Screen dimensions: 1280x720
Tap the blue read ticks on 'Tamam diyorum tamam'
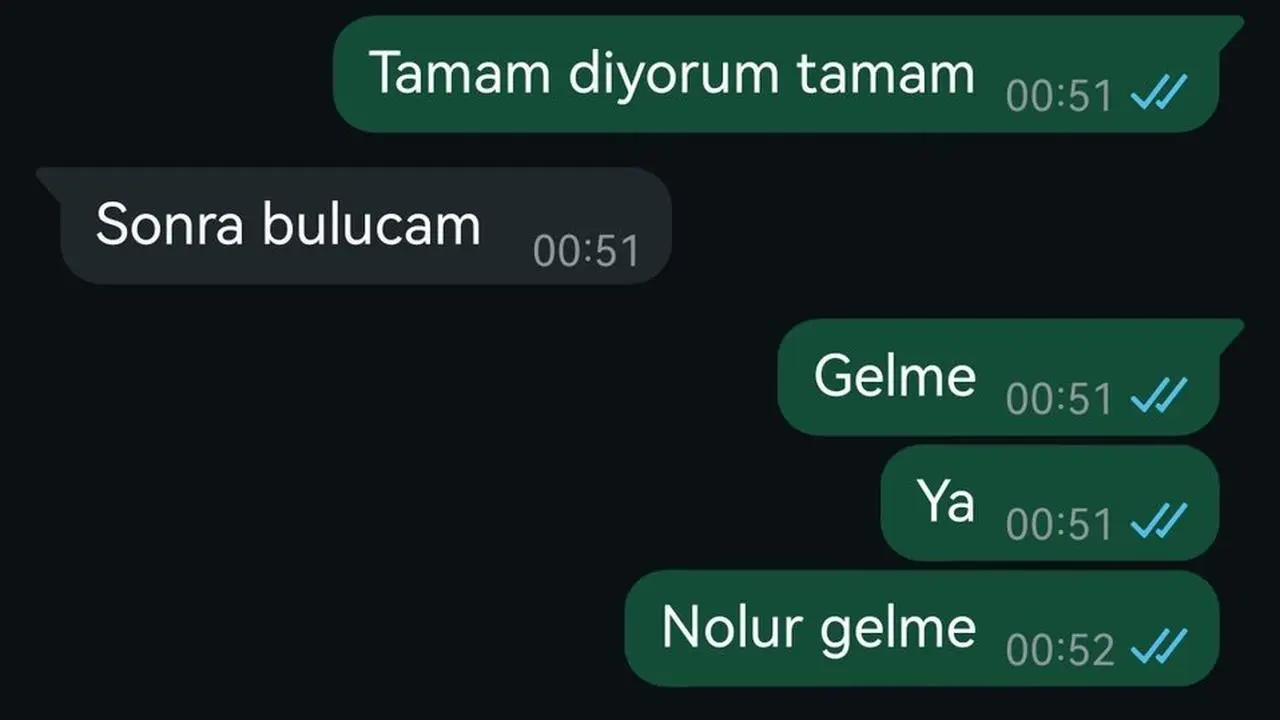(1158, 95)
